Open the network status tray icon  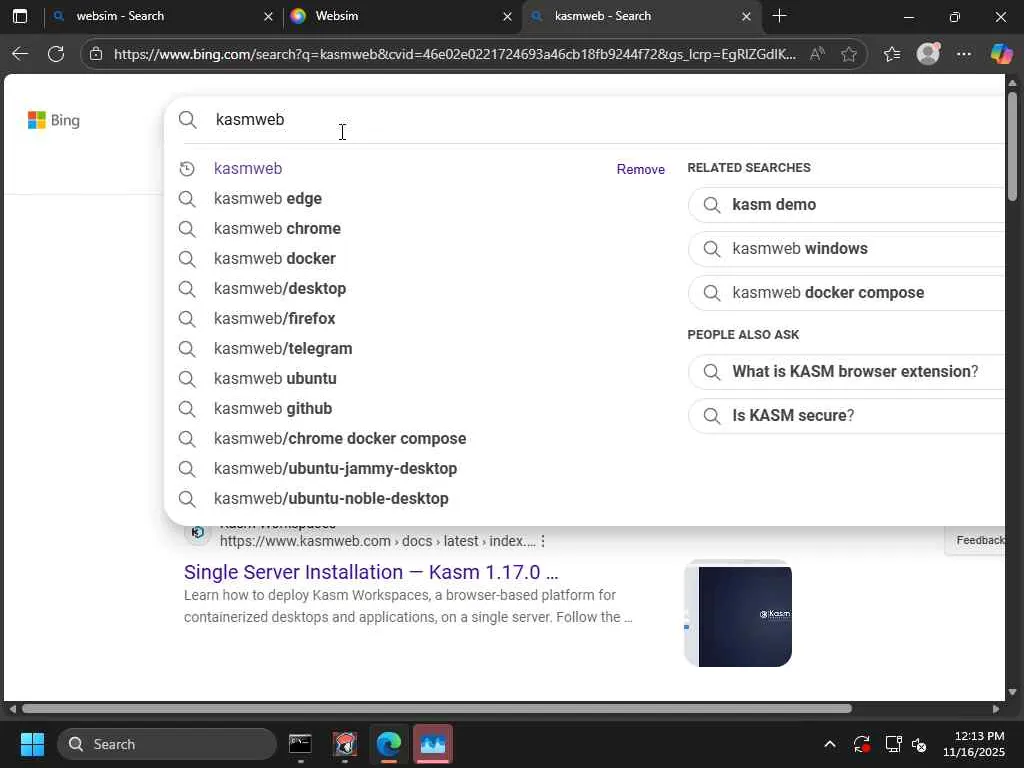(893, 744)
